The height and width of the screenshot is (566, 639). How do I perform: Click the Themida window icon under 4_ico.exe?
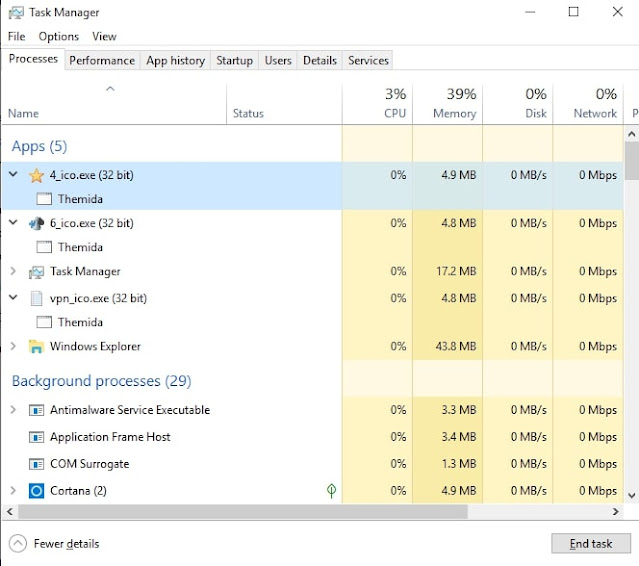(x=44, y=199)
